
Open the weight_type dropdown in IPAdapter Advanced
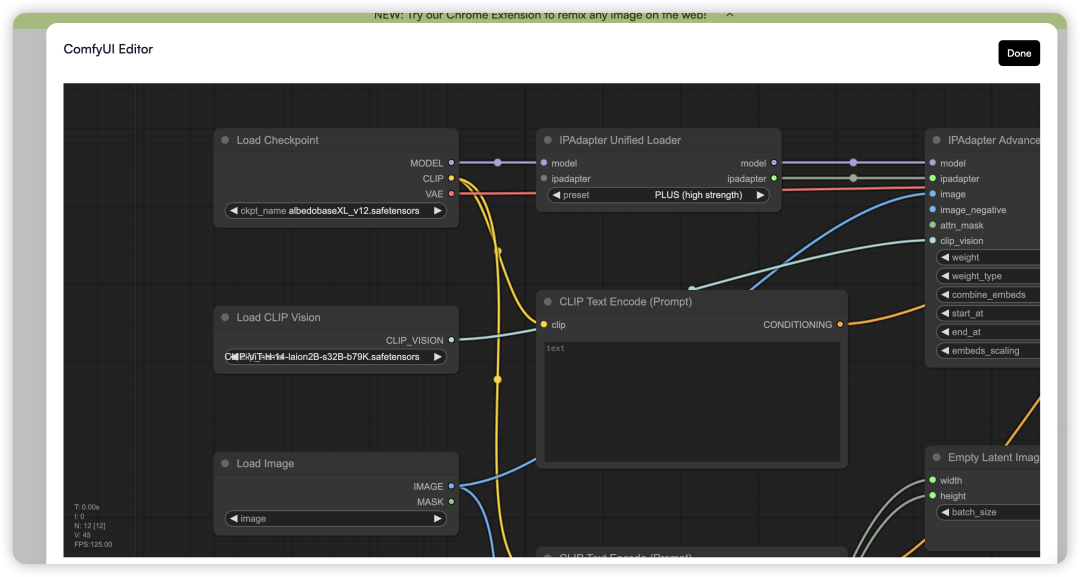tap(988, 276)
